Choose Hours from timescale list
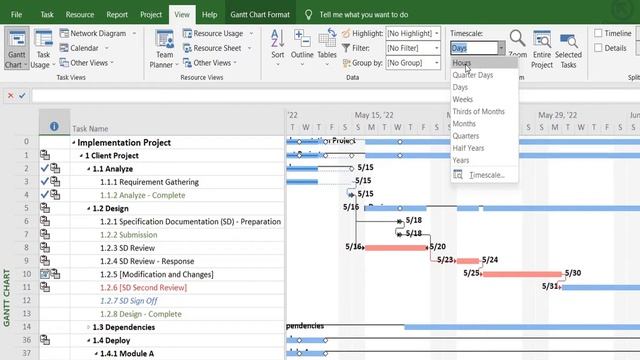 484,63
